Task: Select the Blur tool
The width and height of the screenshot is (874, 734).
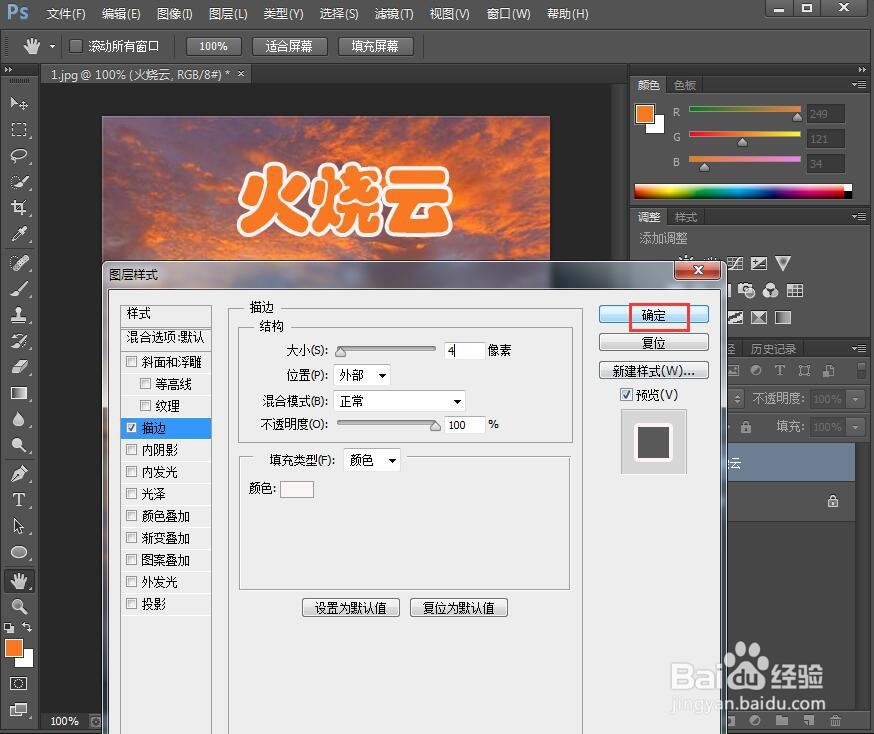Action: [19, 419]
